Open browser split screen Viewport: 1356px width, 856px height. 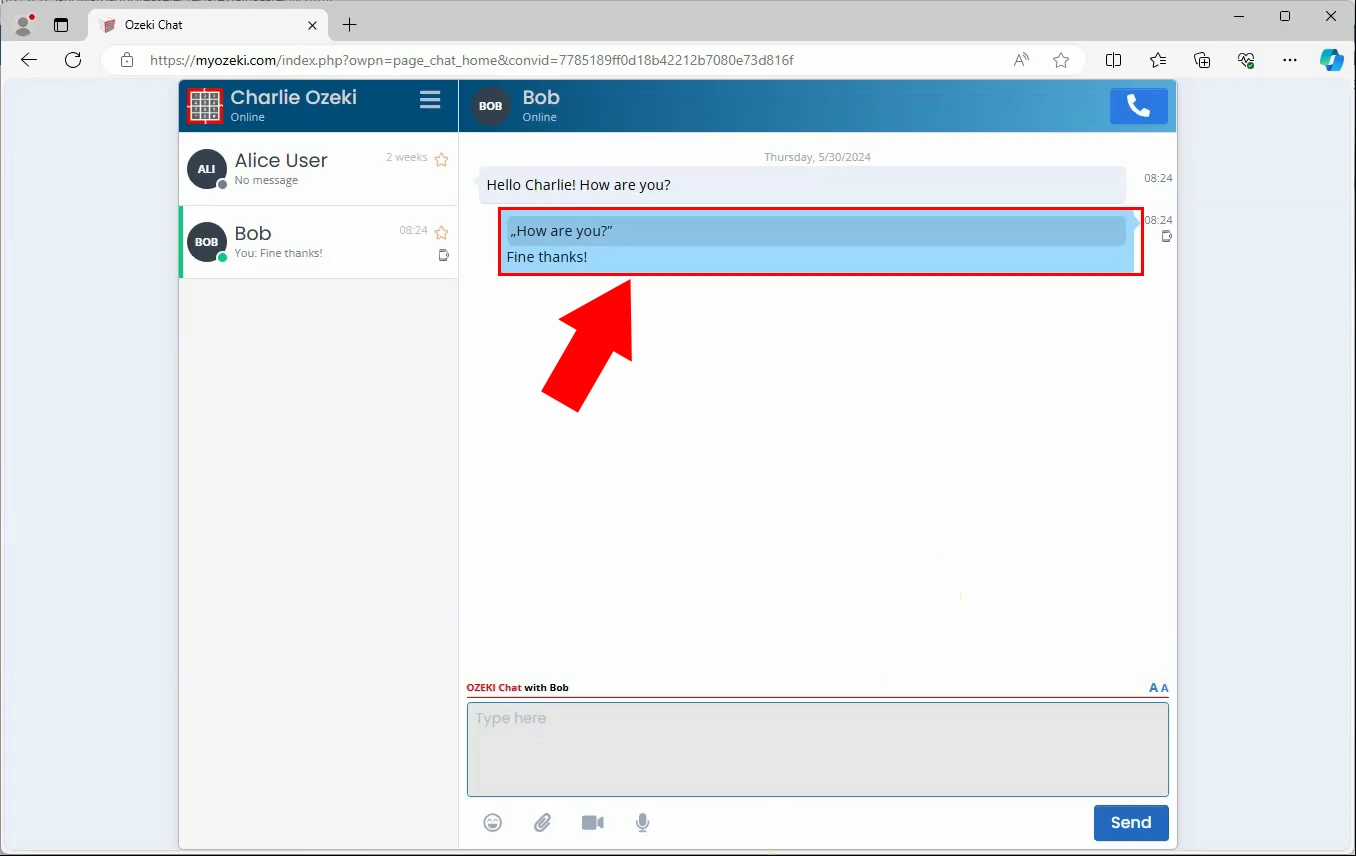tap(1113, 60)
